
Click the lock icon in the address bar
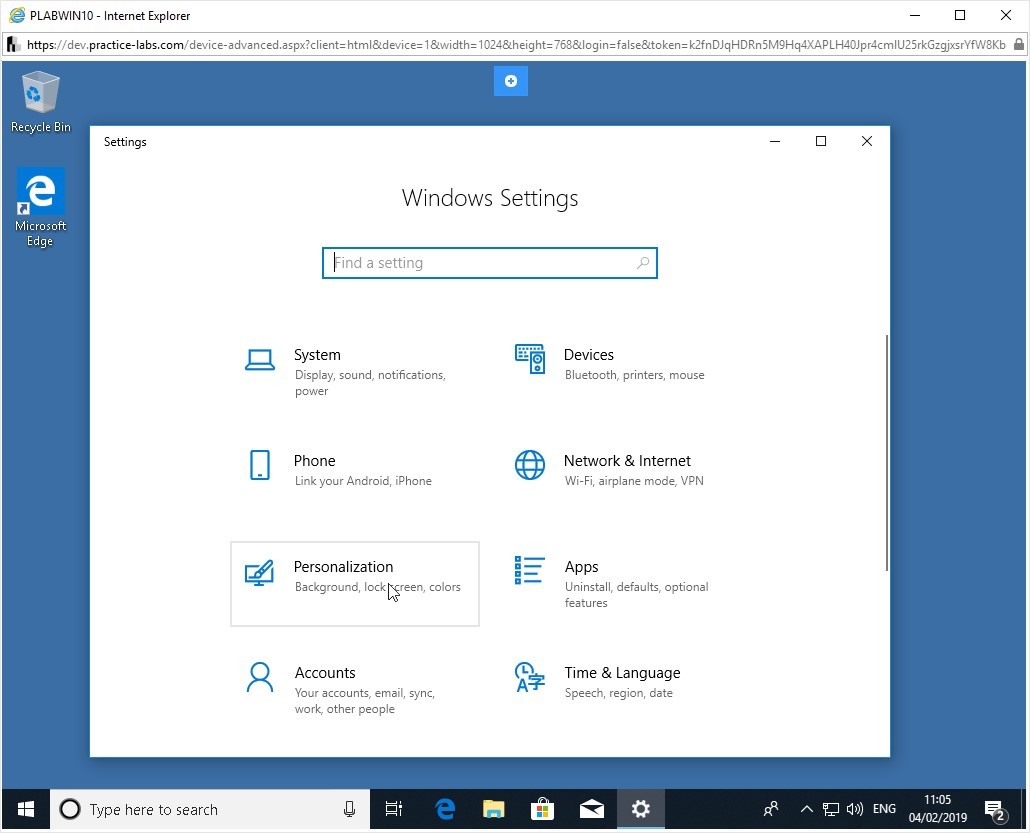[x=1019, y=45]
